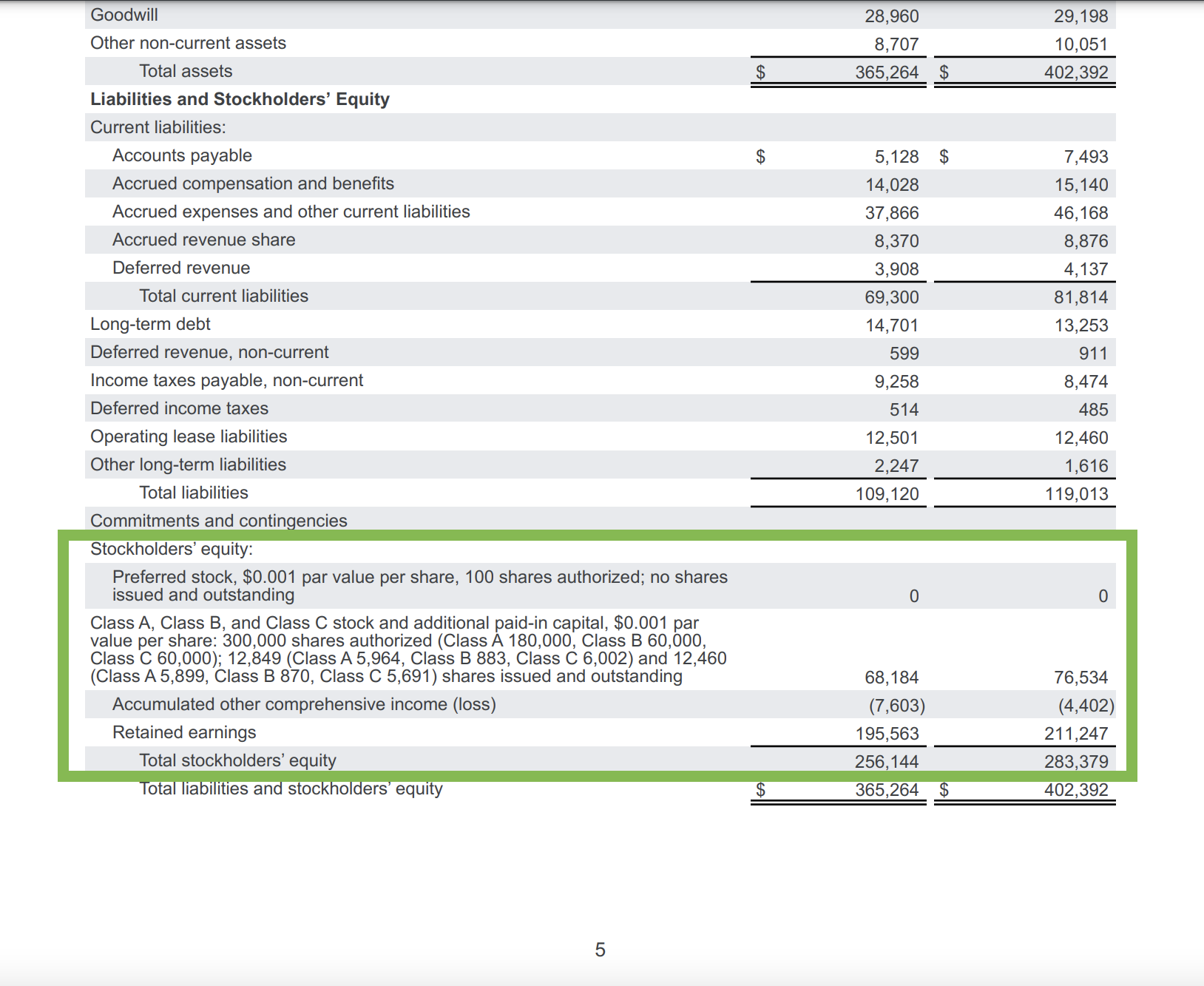Click Accrued compensation and benefits label
The image size is (1204, 986).
[x=253, y=183]
